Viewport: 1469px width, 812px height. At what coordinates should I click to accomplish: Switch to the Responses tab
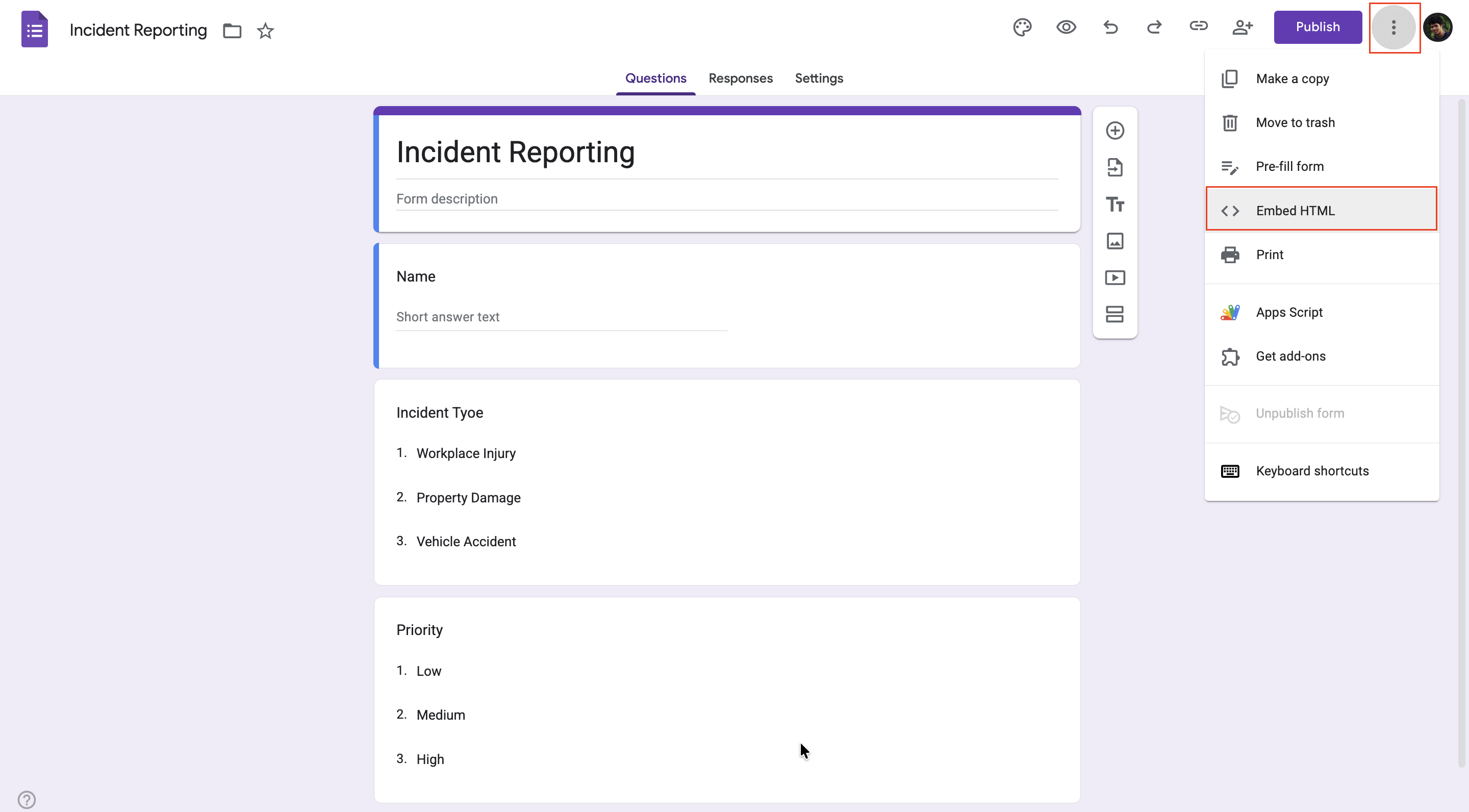coord(740,79)
